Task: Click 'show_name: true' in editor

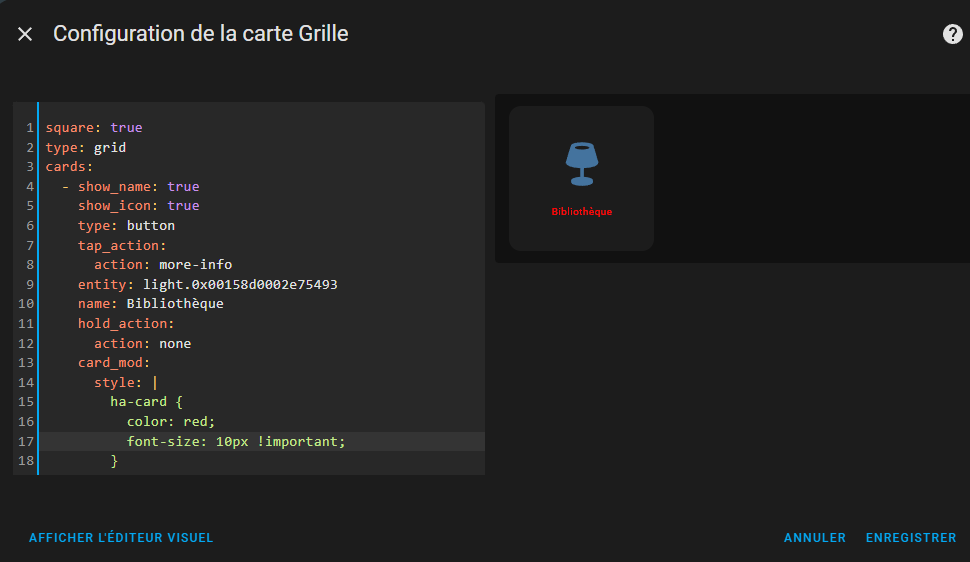Action: tap(139, 186)
